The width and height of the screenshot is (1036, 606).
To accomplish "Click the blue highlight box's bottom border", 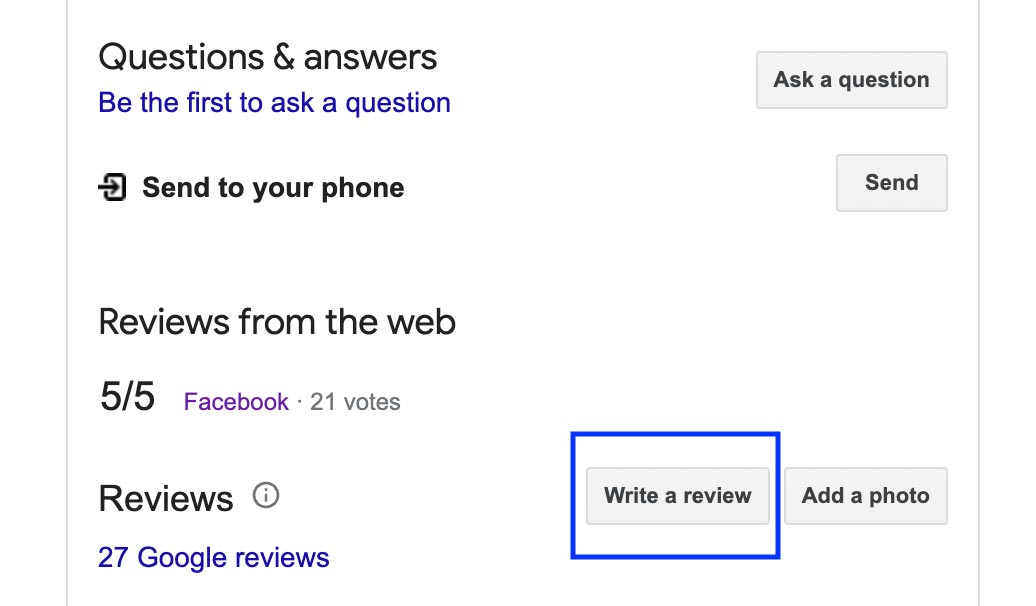I will pos(675,555).
